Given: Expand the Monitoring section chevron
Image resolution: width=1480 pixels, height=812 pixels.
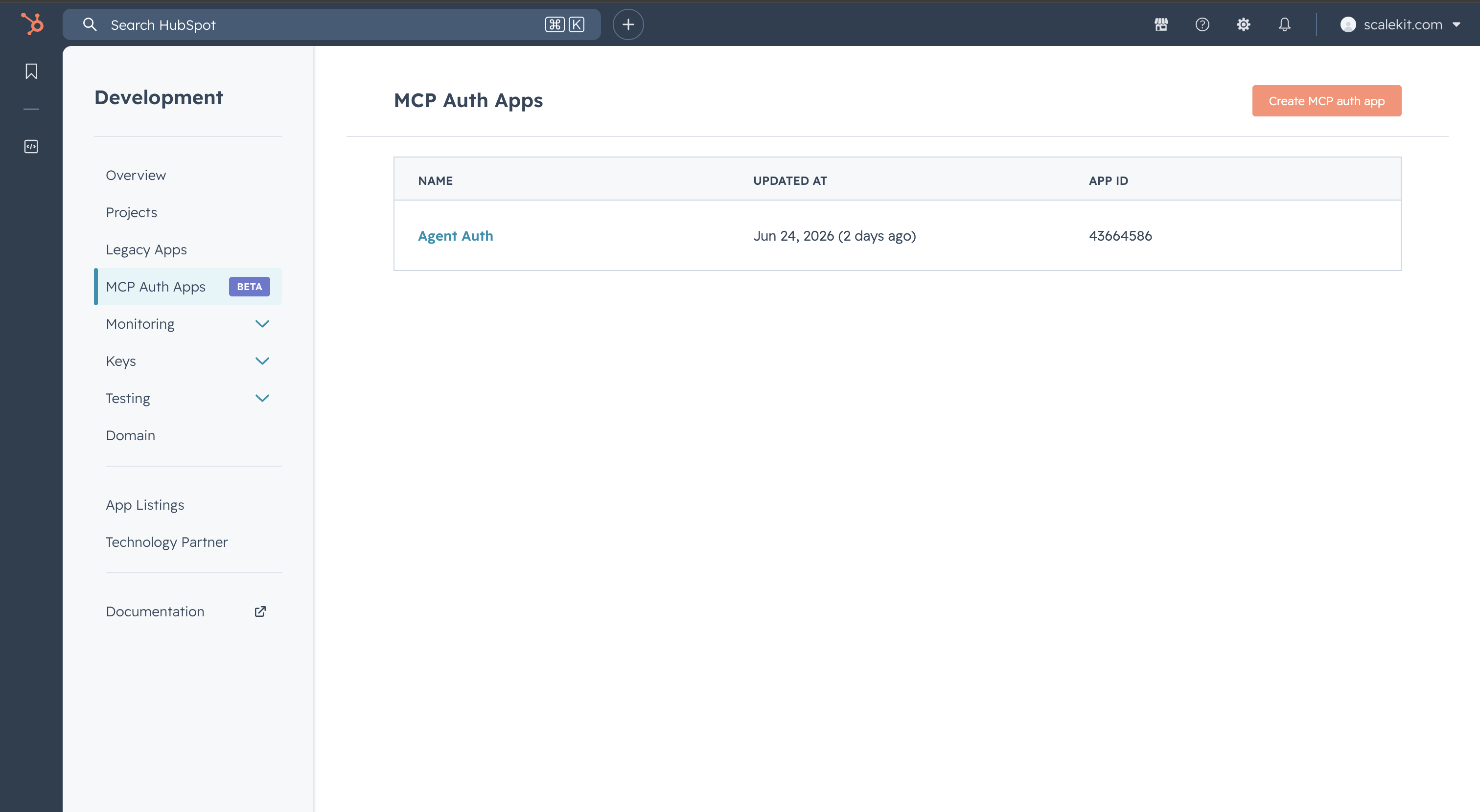Looking at the screenshot, I should [262, 324].
